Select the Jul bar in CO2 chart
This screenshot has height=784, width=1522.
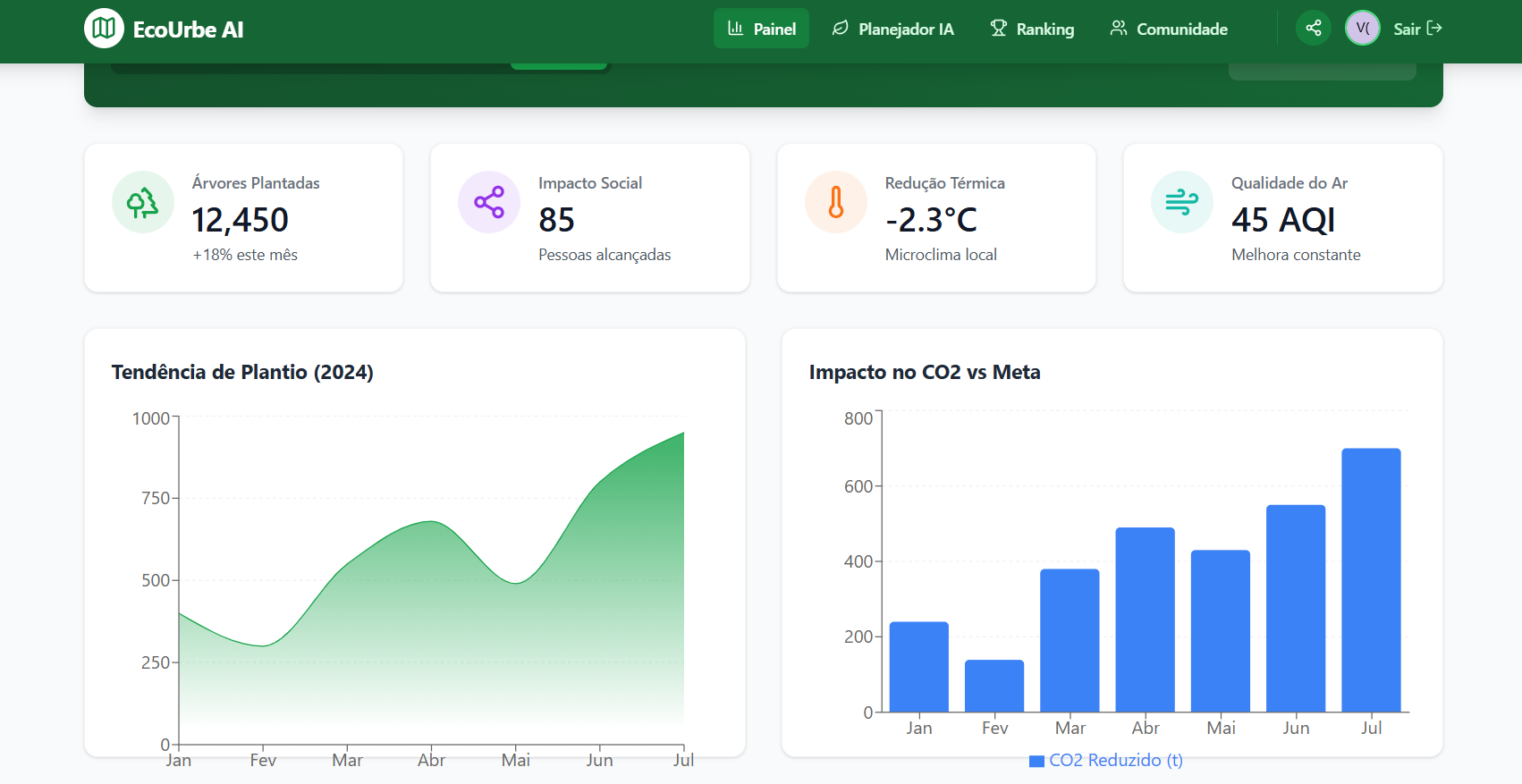click(1371, 579)
